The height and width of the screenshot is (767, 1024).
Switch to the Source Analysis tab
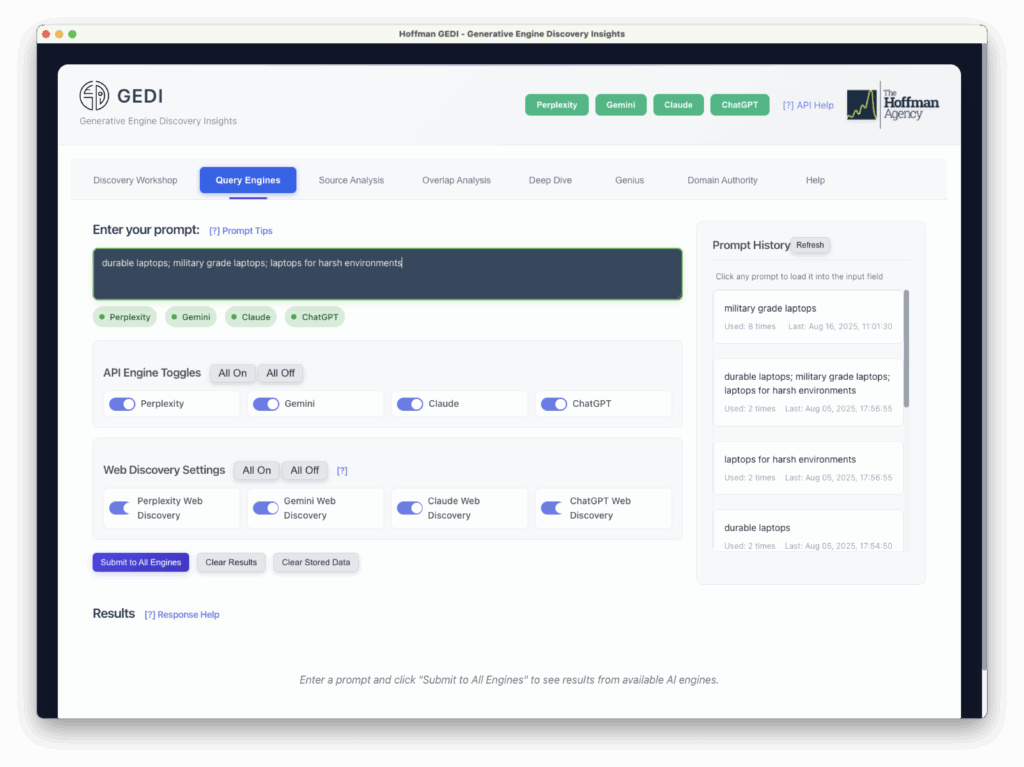[353, 180]
